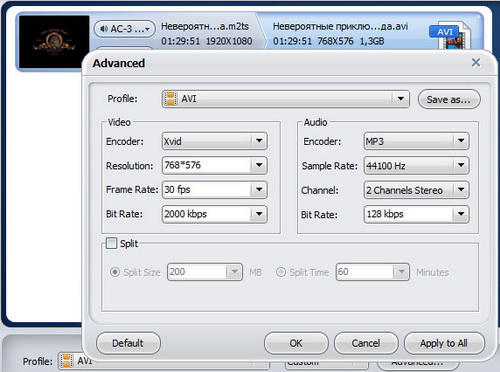Click the Default button
500x372 pixels.
pos(128,343)
